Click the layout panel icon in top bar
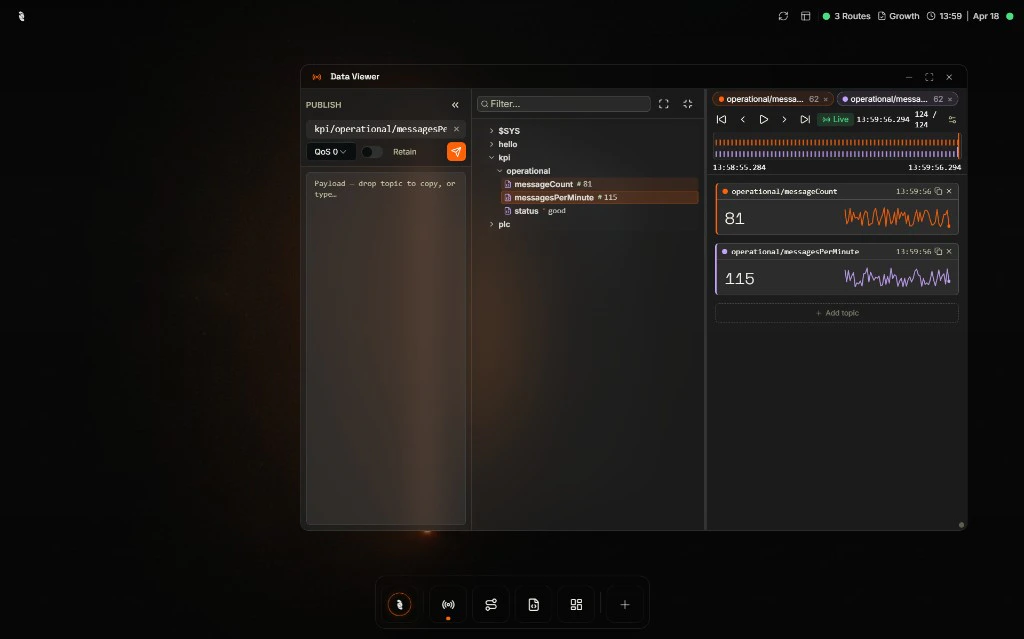The height and width of the screenshot is (639, 1024). pos(805,16)
